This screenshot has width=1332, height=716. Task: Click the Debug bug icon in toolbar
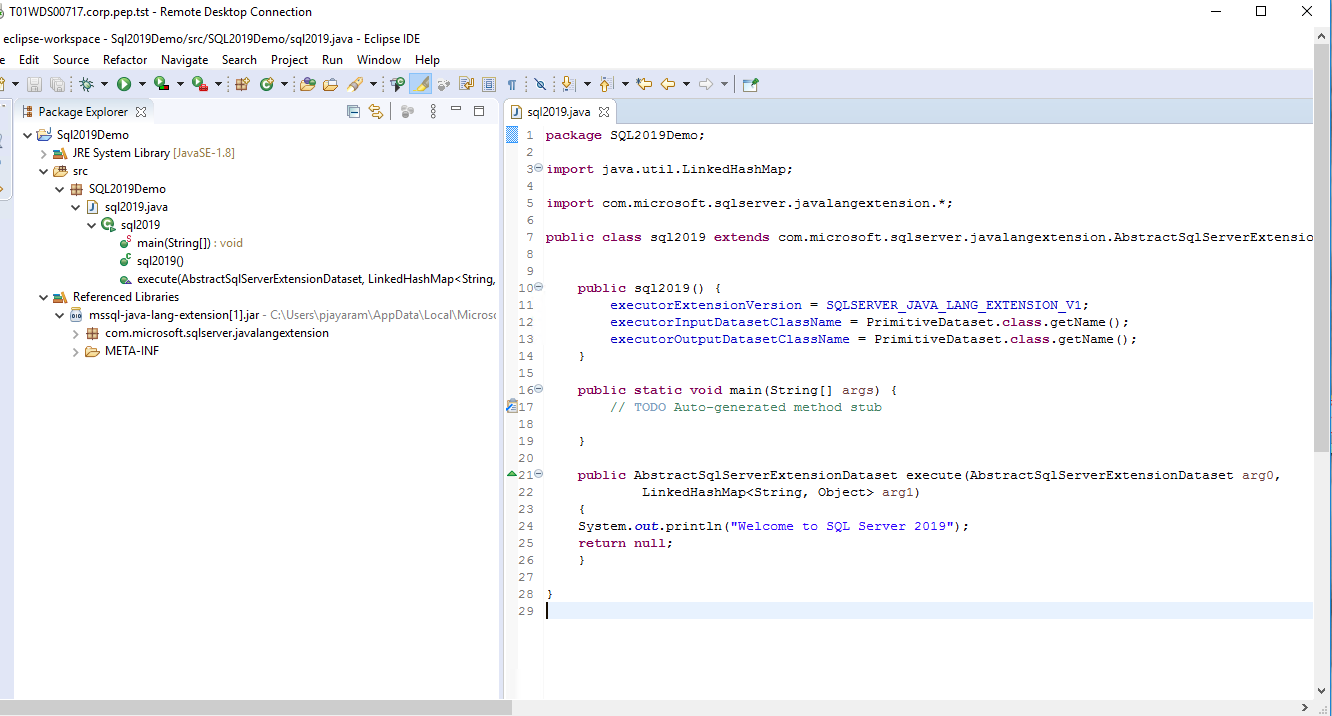(88, 85)
